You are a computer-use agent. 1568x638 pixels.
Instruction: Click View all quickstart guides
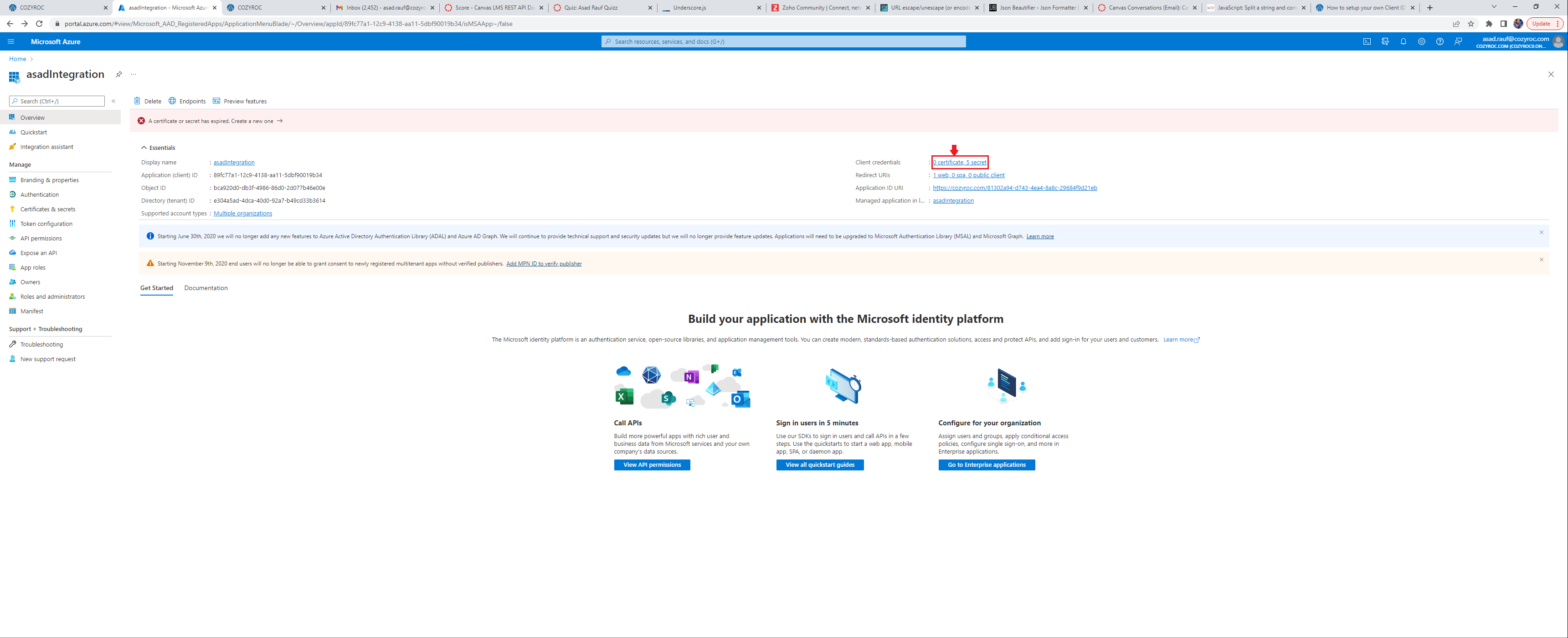coord(820,464)
